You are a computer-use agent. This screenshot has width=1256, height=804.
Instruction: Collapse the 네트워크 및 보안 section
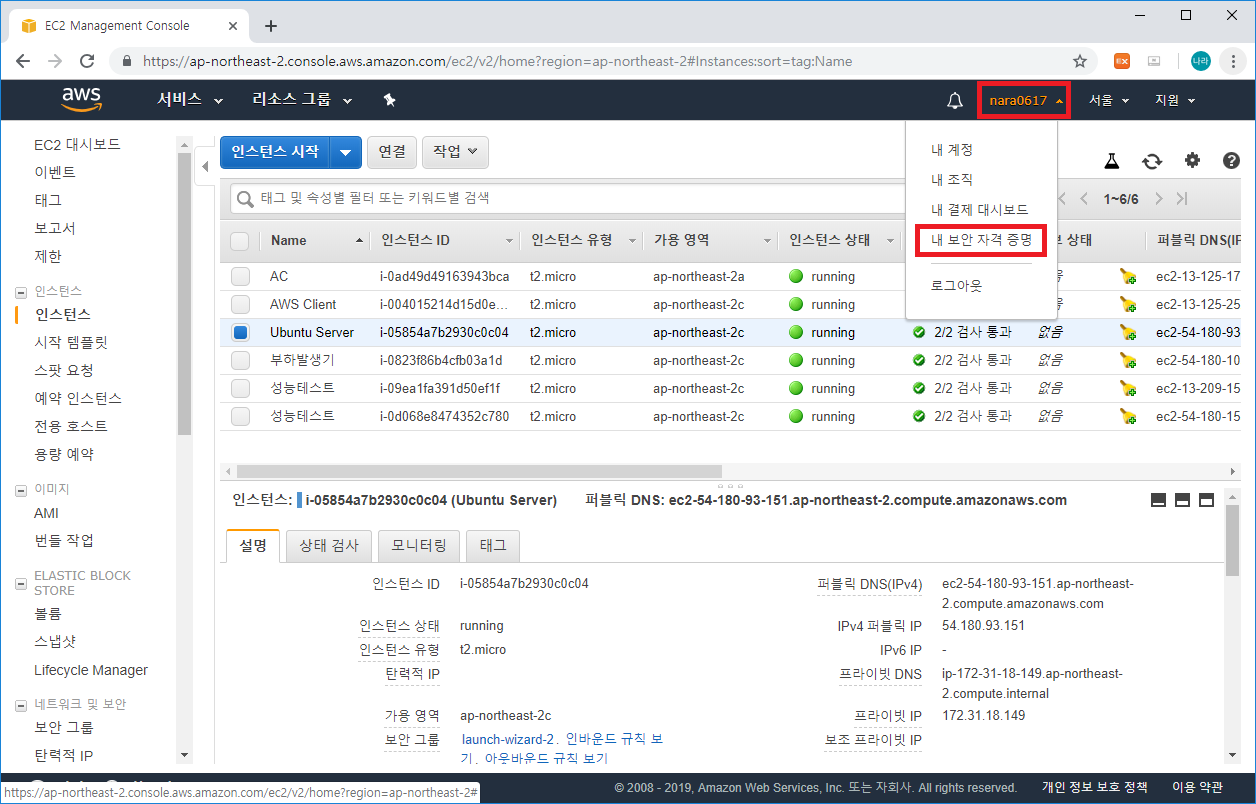21,705
